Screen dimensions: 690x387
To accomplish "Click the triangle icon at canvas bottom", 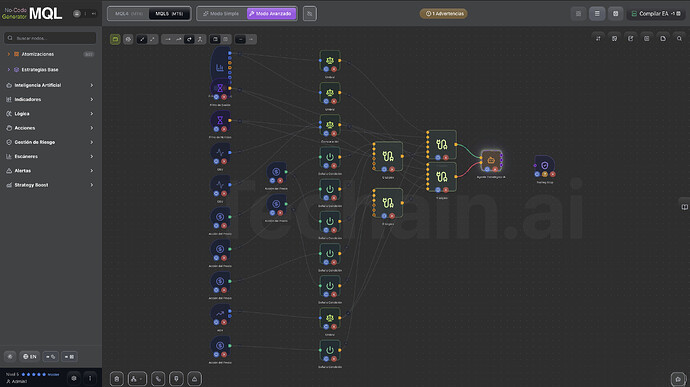I will [x=195, y=379].
